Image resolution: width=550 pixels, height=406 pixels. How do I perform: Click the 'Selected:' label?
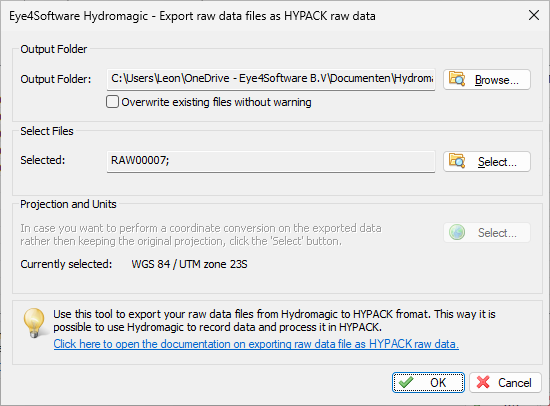click(x=42, y=160)
